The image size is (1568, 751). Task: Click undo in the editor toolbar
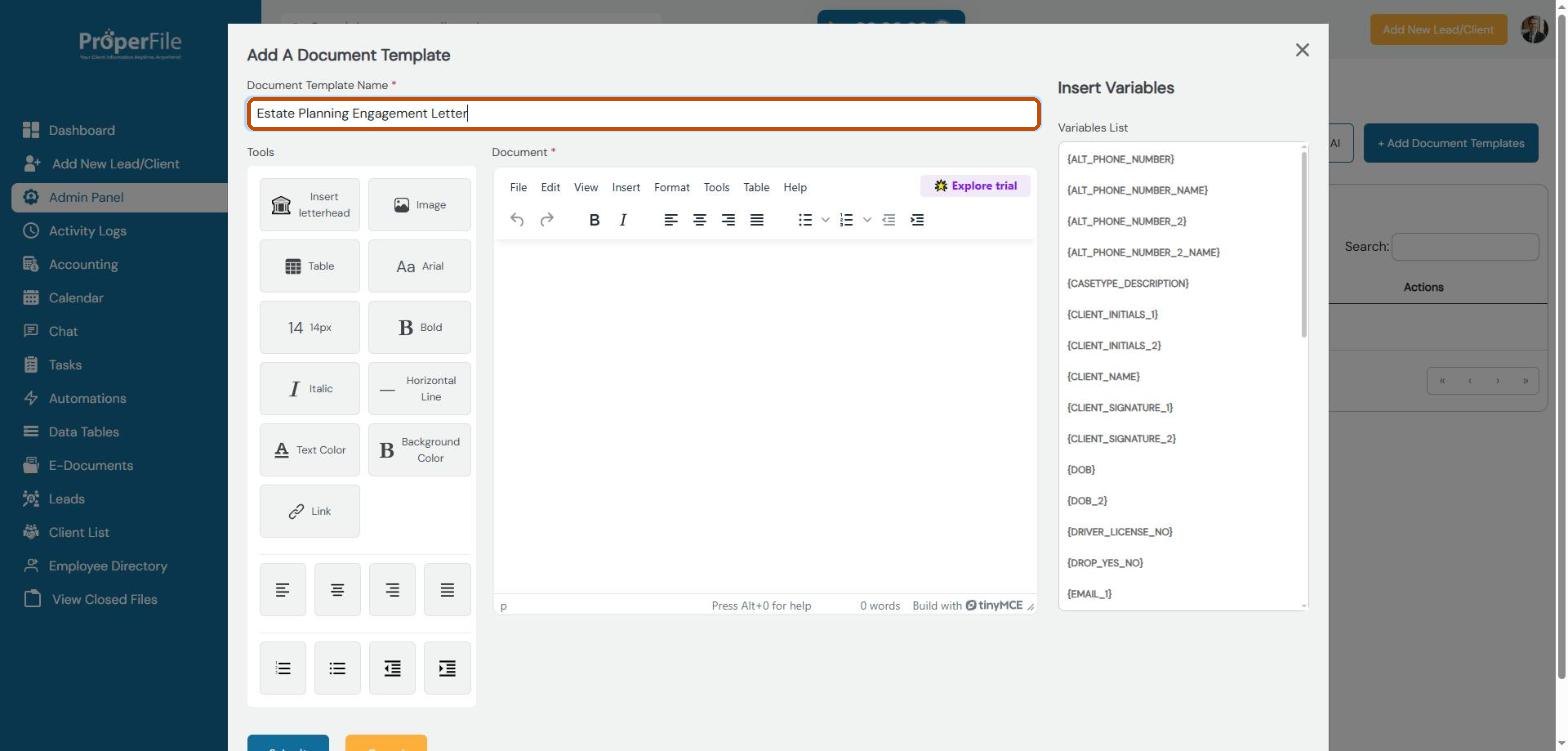(517, 220)
